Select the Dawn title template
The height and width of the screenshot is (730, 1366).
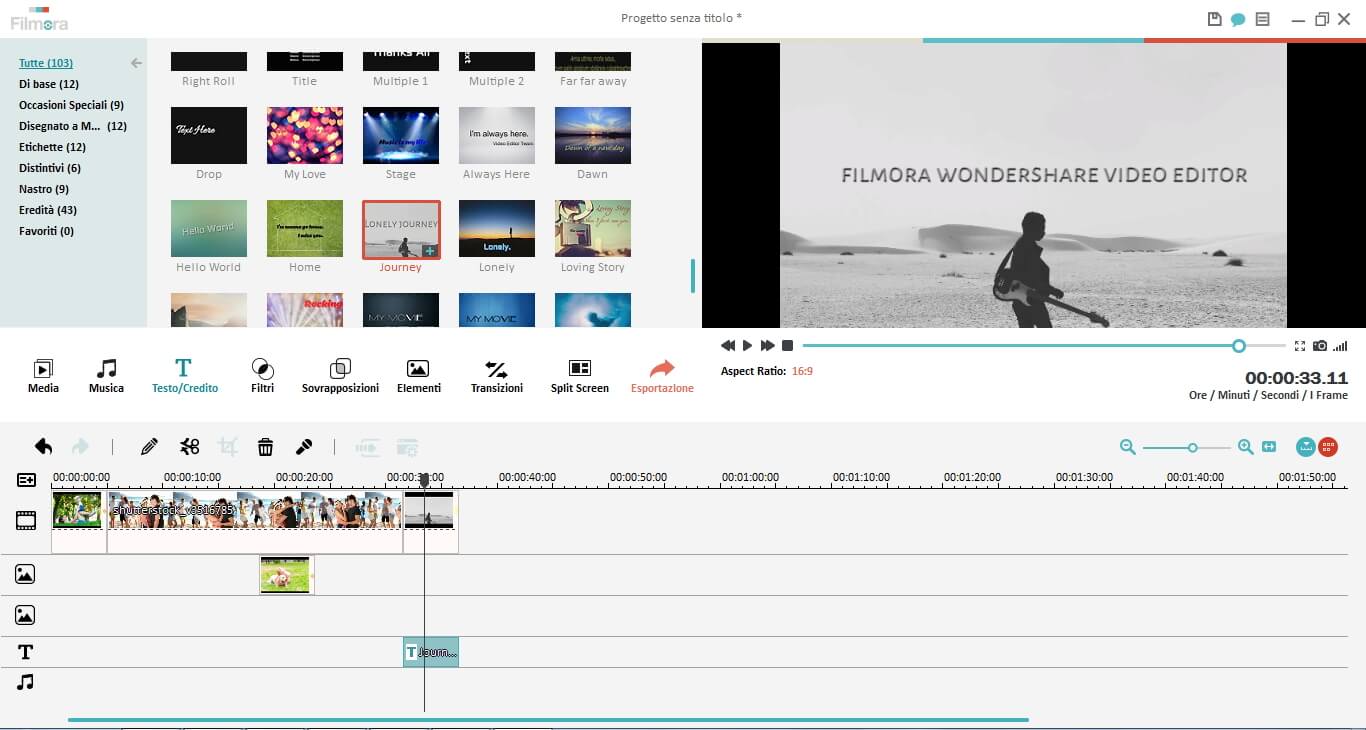click(x=593, y=135)
